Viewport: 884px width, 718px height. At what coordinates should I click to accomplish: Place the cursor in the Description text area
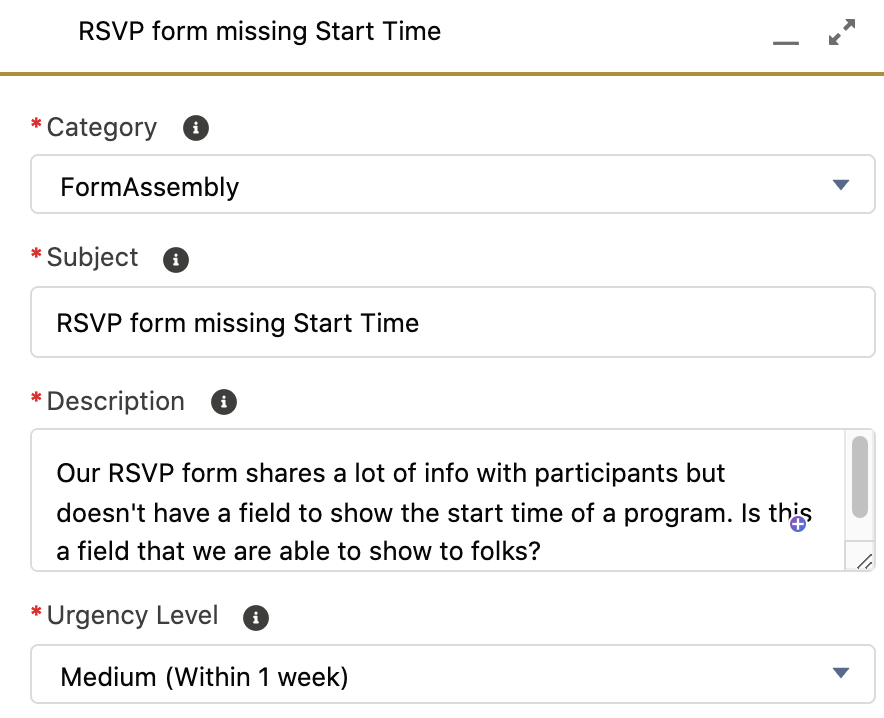pos(437,500)
